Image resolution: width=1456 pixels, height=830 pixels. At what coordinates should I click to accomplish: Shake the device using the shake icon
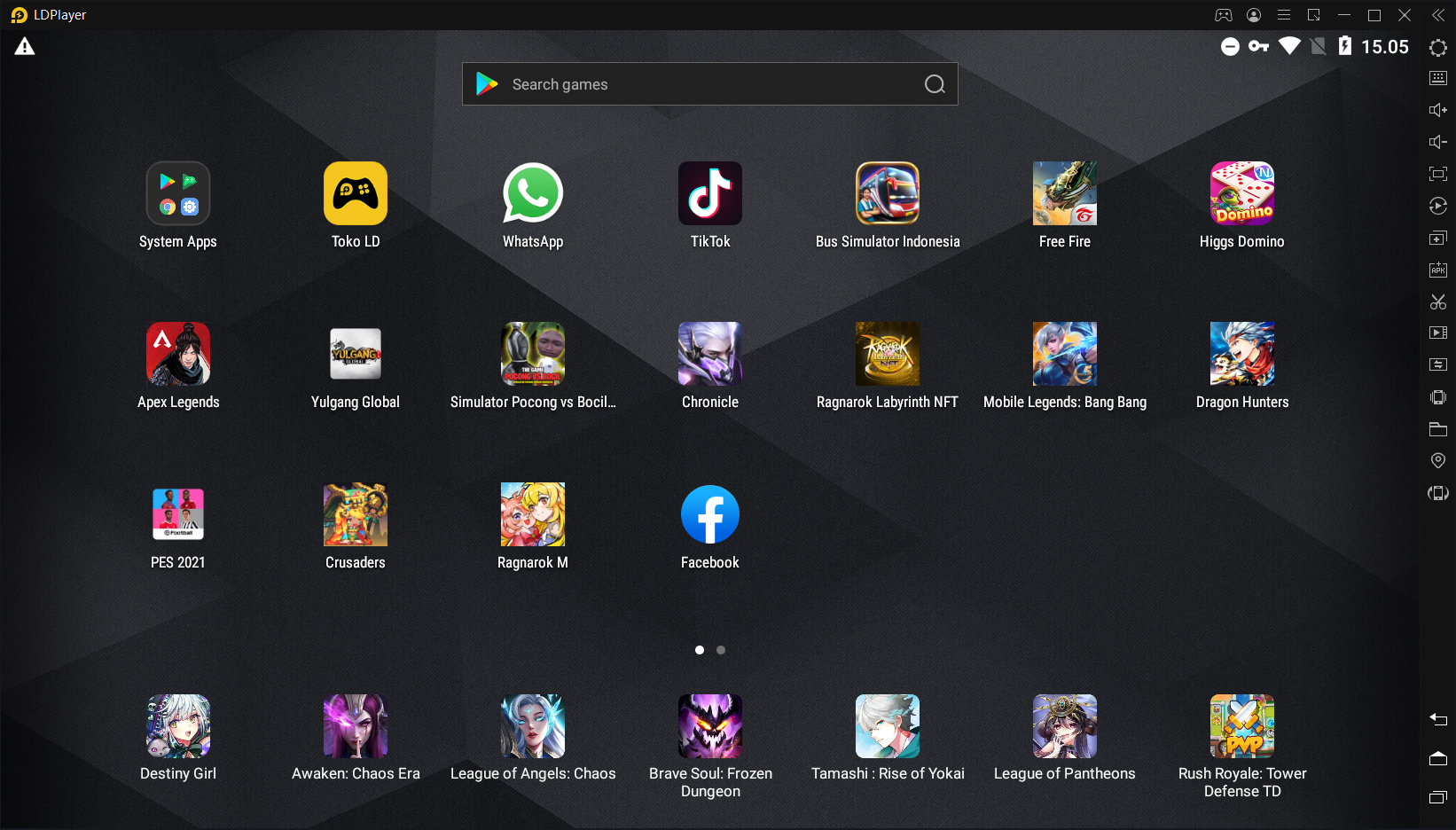coord(1438,396)
